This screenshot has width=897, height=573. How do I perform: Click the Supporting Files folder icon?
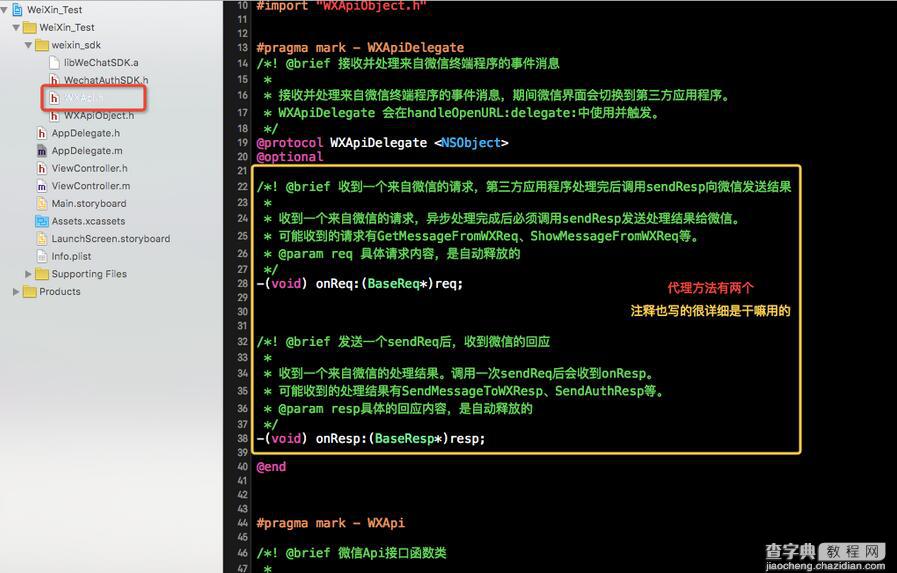coord(42,274)
